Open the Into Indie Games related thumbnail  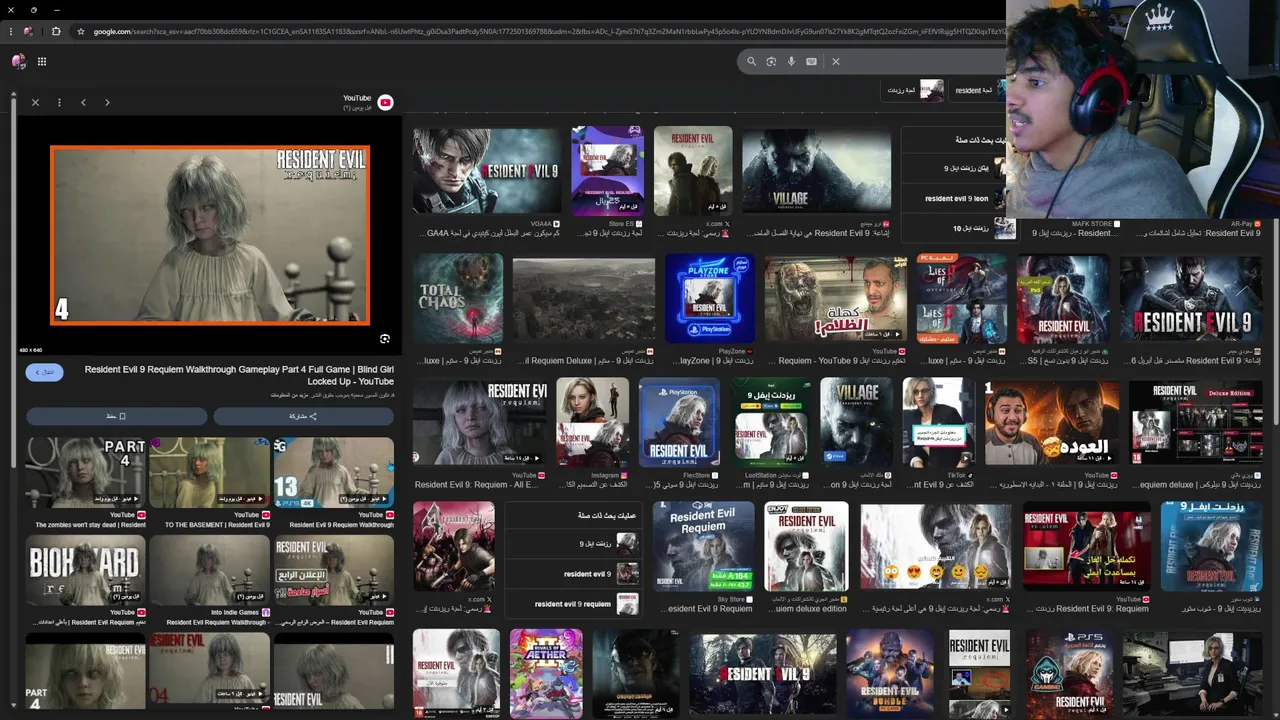point(209,570)
